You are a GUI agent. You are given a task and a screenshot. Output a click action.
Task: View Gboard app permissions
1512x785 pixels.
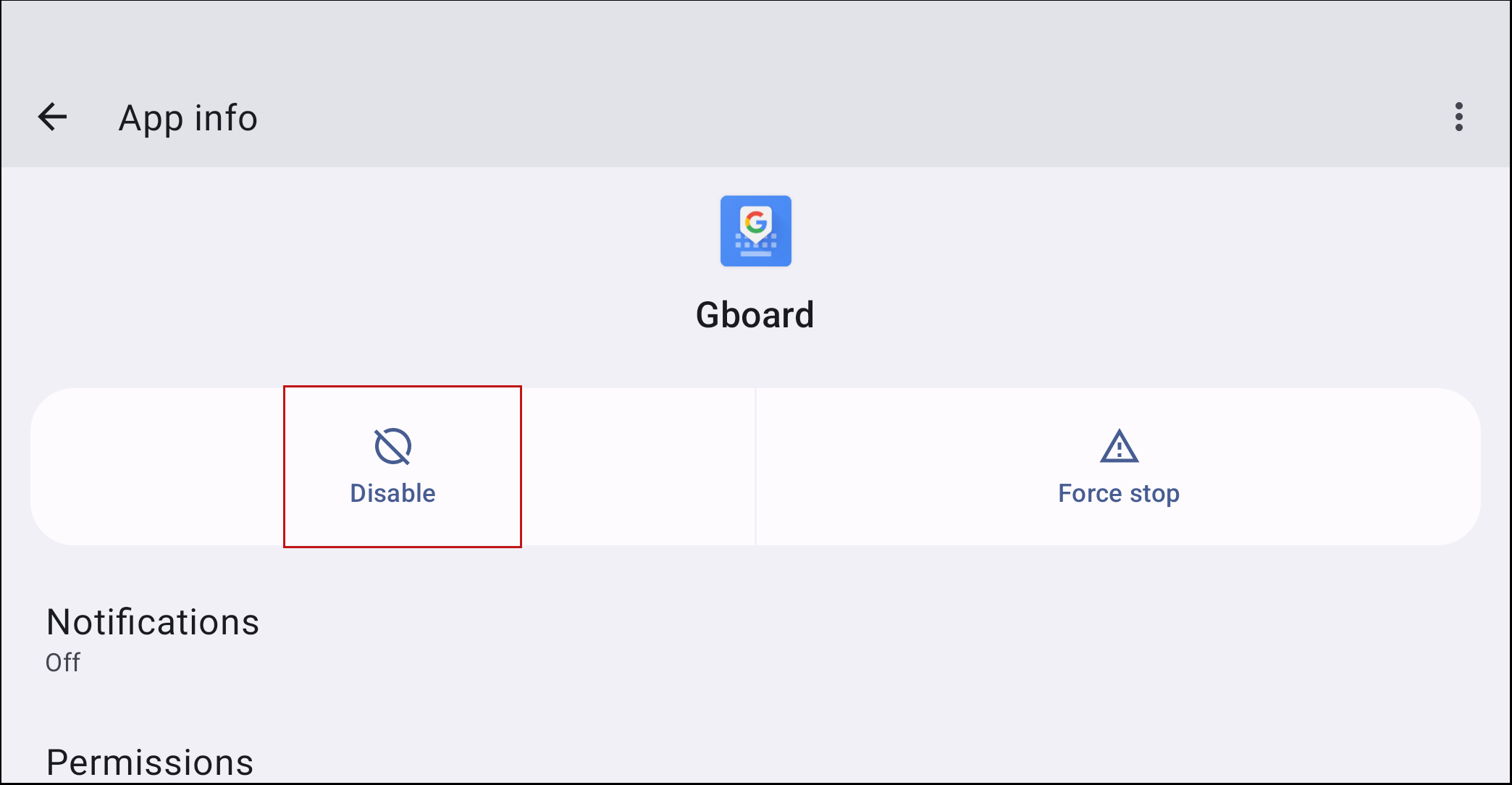click(150, 762)
